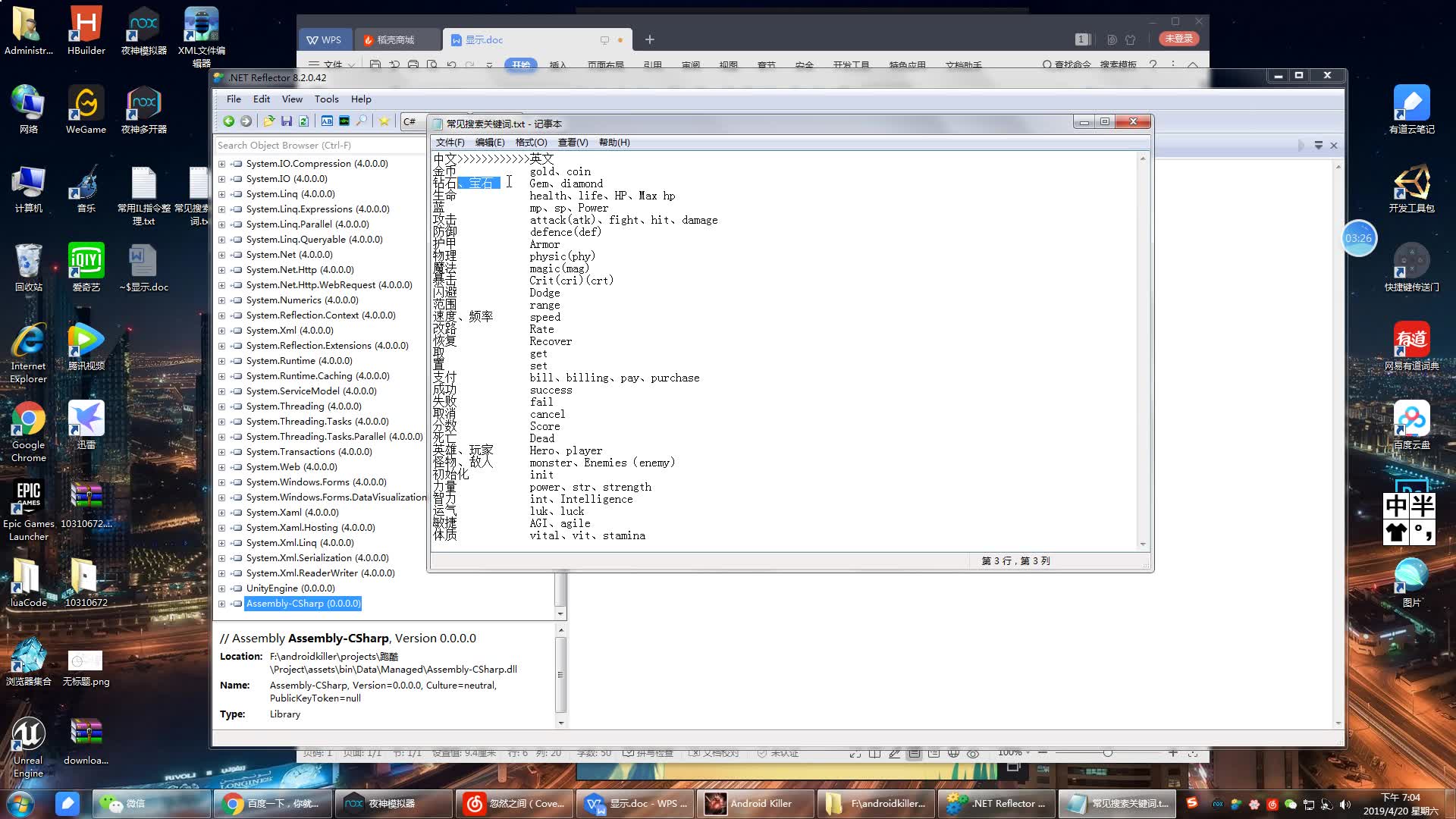Screen dimensions: 1456x819
Task: Expand the Assembly-CSharp tree node
Action: point(221,604)
